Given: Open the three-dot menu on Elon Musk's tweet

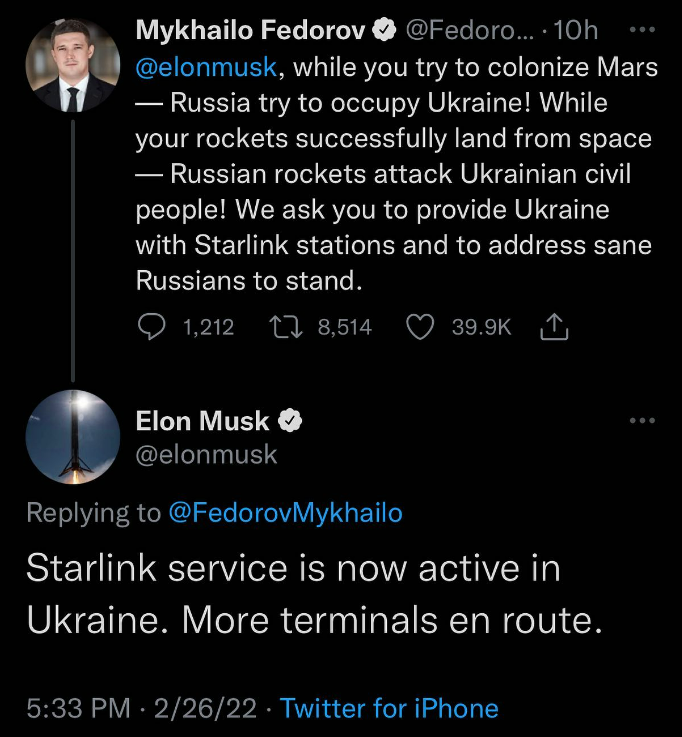Looking at the screenshot, I should pos(641,422).
